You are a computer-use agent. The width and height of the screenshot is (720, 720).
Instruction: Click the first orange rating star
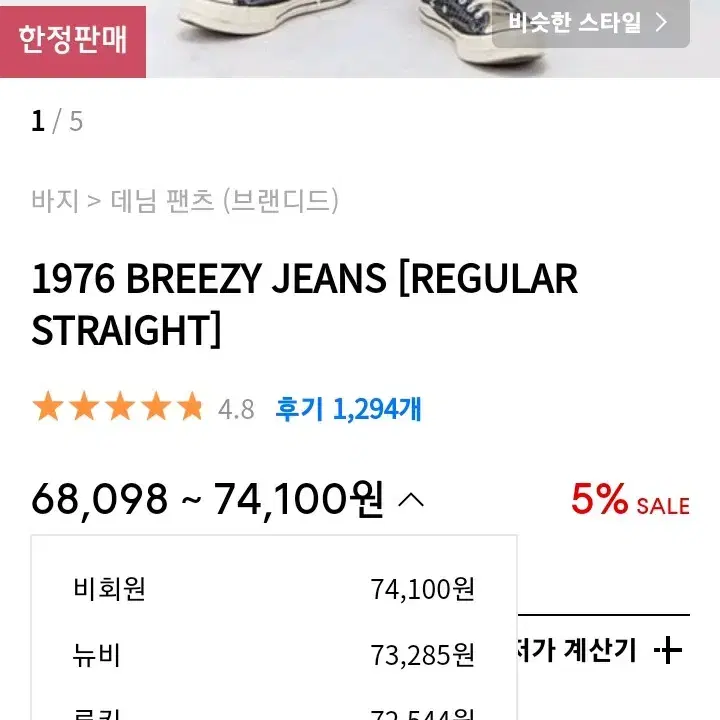[48, 406]
